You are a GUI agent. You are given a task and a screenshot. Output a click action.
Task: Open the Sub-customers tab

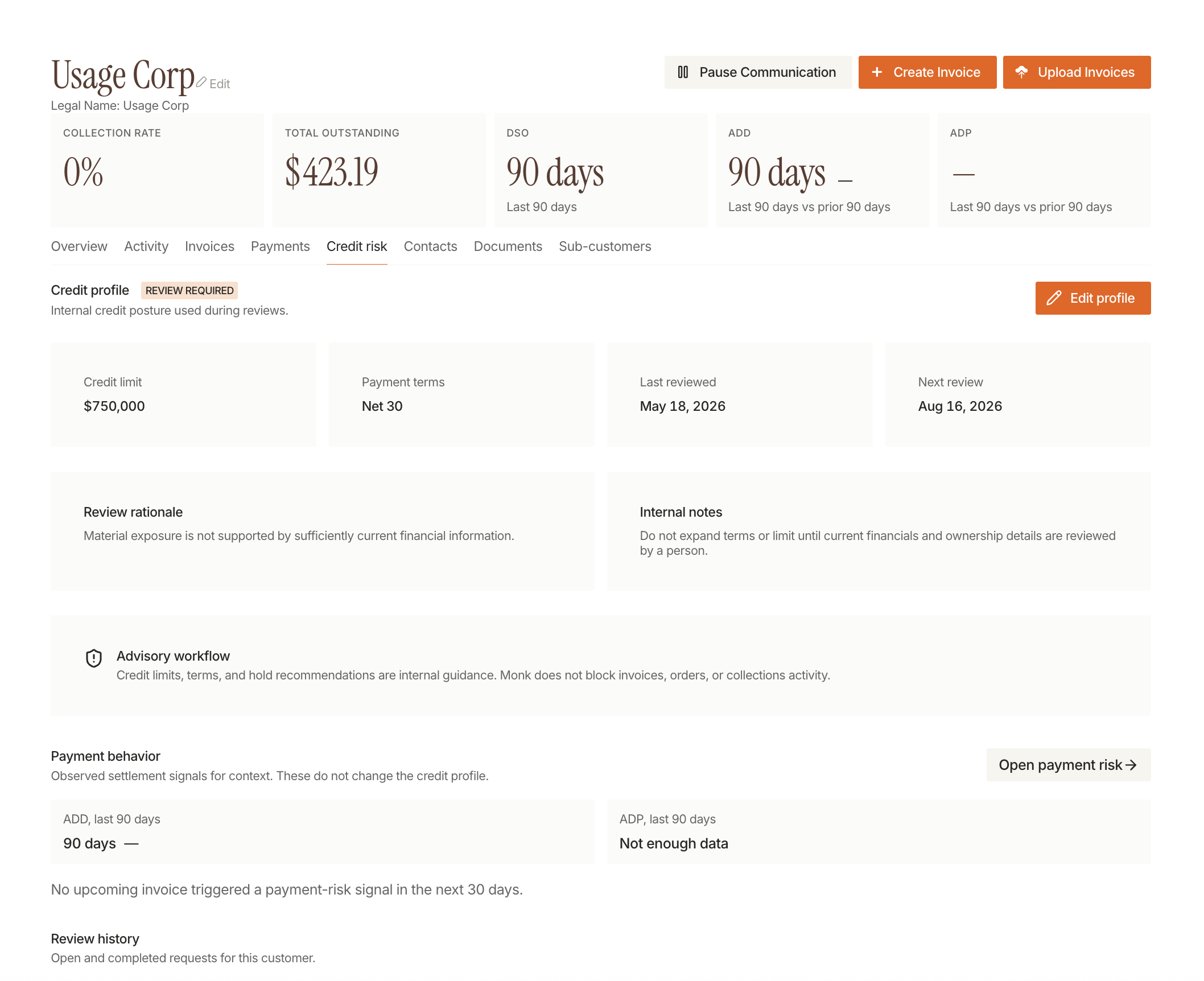pyautogui.click(x=605, y=246)
